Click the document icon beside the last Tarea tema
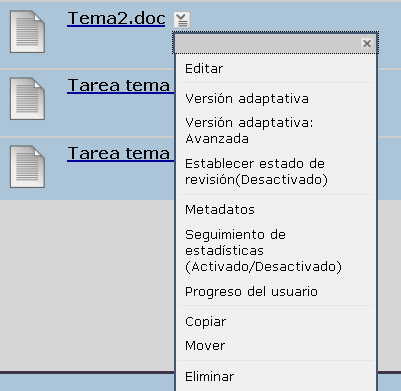The width and height of the screenshot is (401, 391). click(27, 167)
